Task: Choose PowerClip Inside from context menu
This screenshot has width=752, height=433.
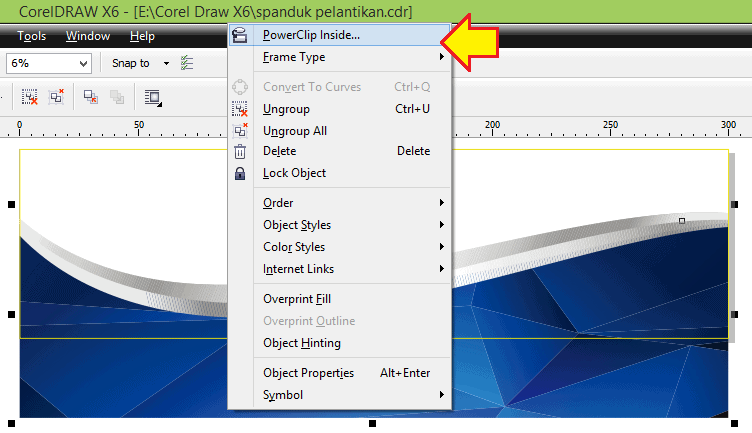Action: tap(340, 35)
